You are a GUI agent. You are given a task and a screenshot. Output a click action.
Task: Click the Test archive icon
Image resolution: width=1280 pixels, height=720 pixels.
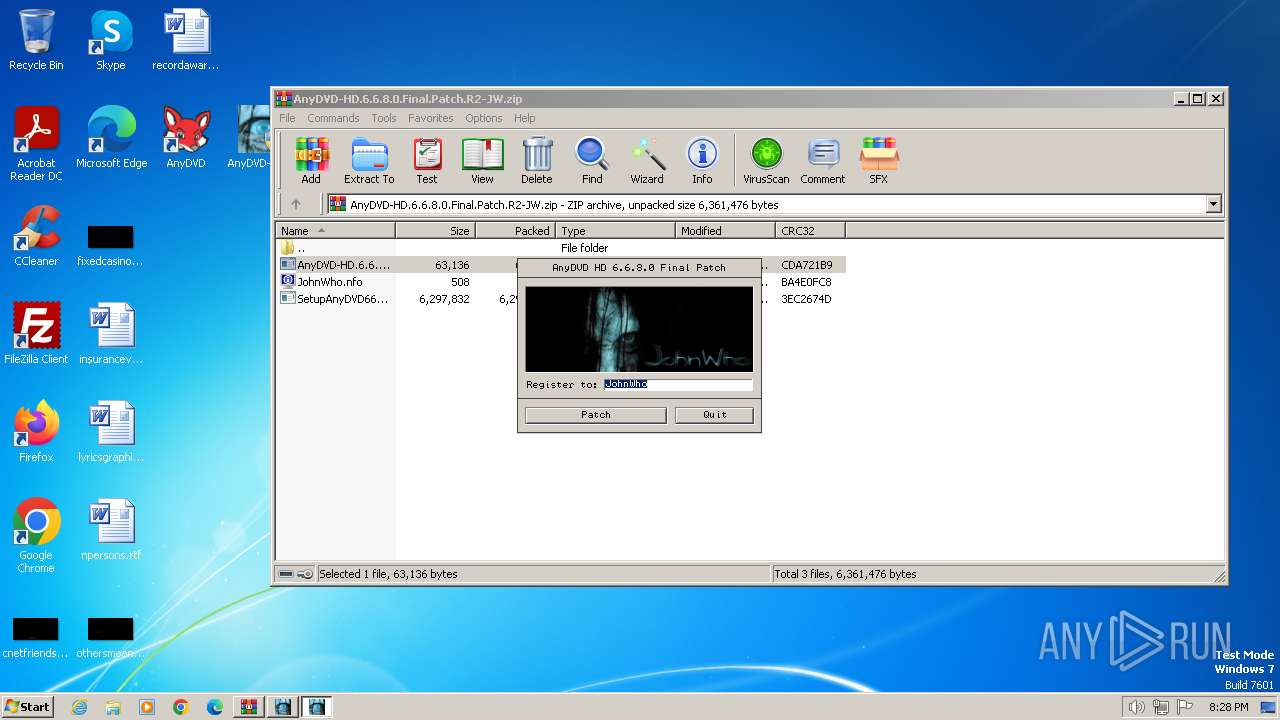coord(427,160)
